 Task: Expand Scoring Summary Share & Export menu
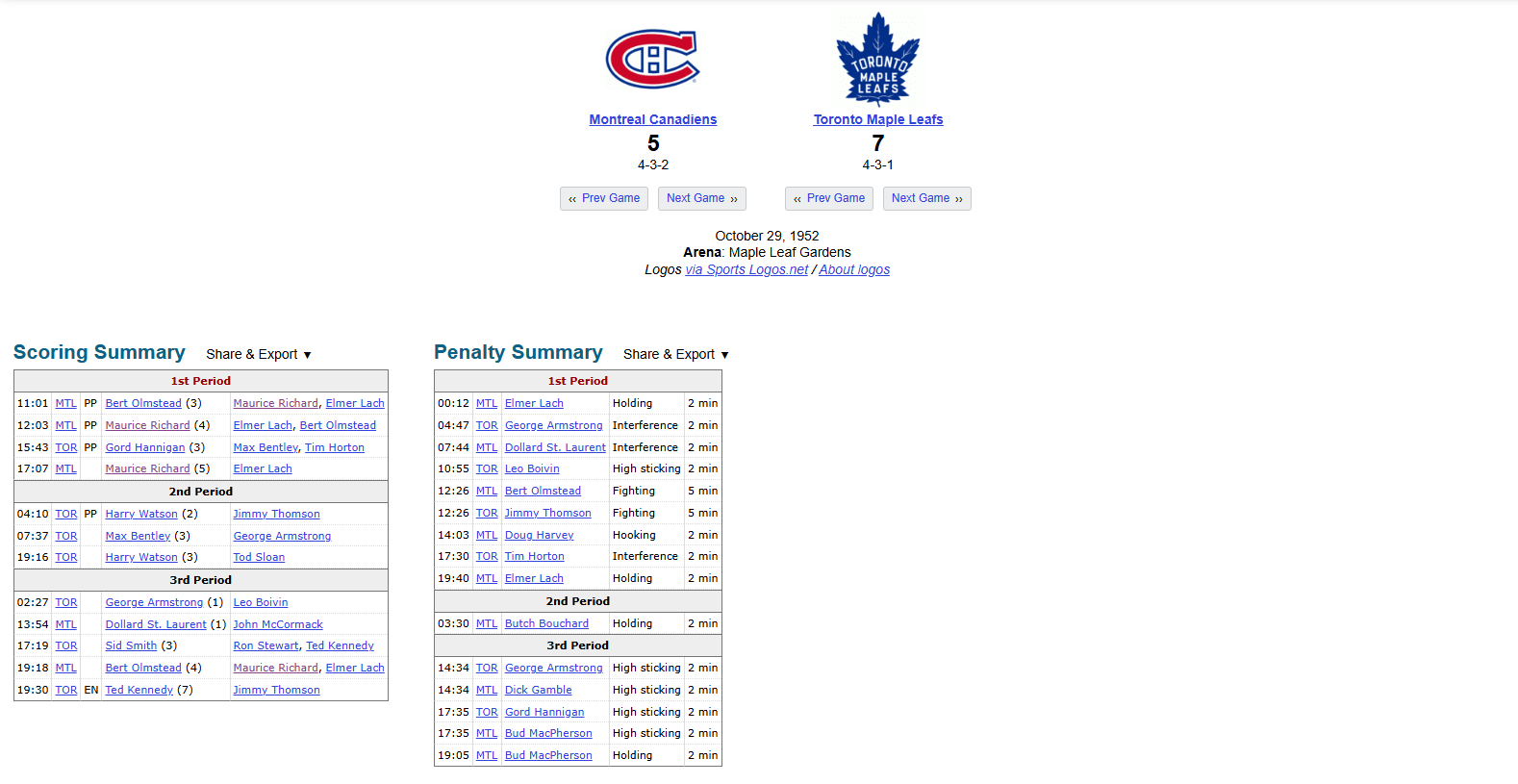click(x=259, y=354)
